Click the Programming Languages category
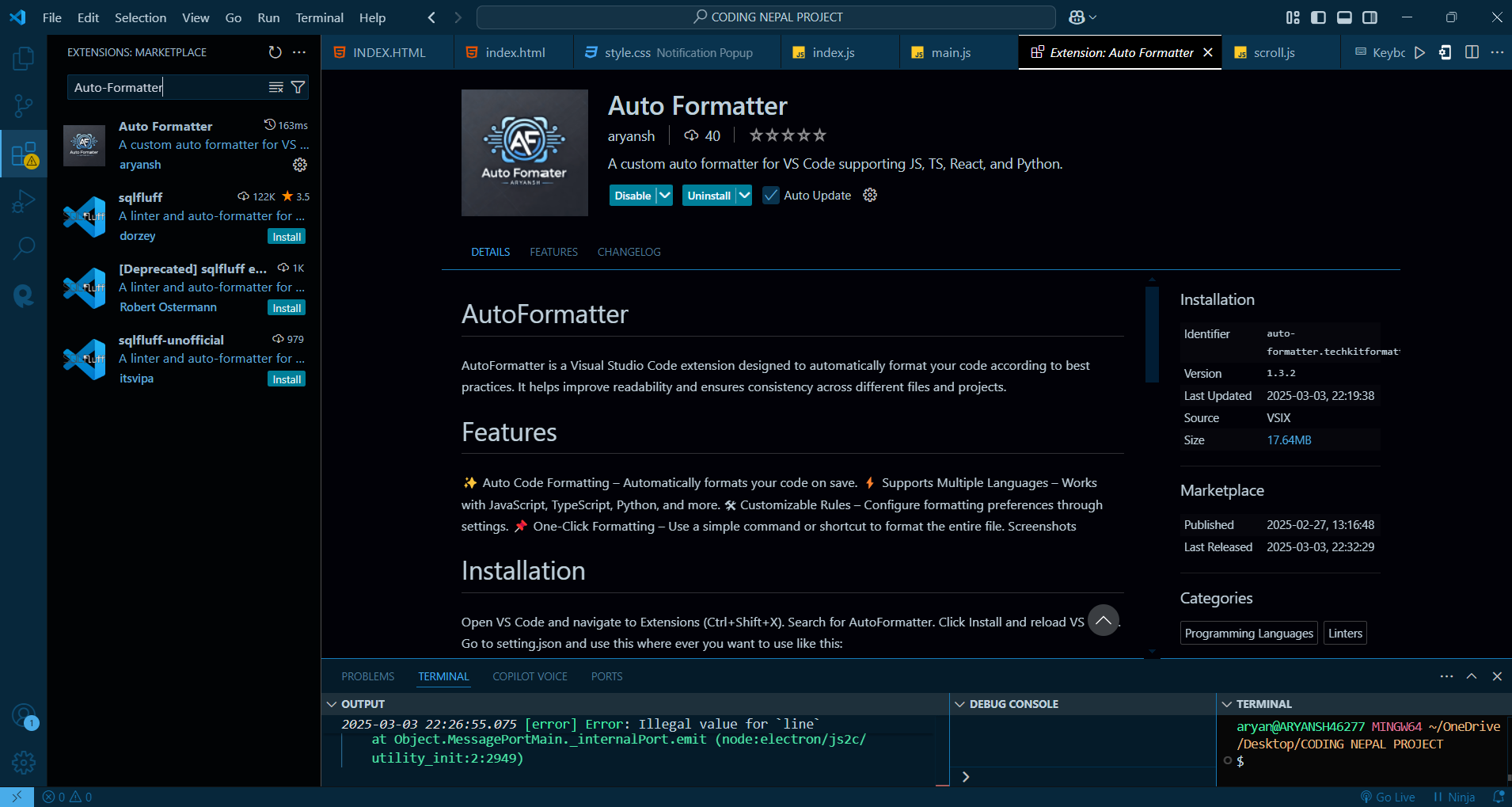The width and height of the screenshot is (1512, 807). (x=1249, y=633)
